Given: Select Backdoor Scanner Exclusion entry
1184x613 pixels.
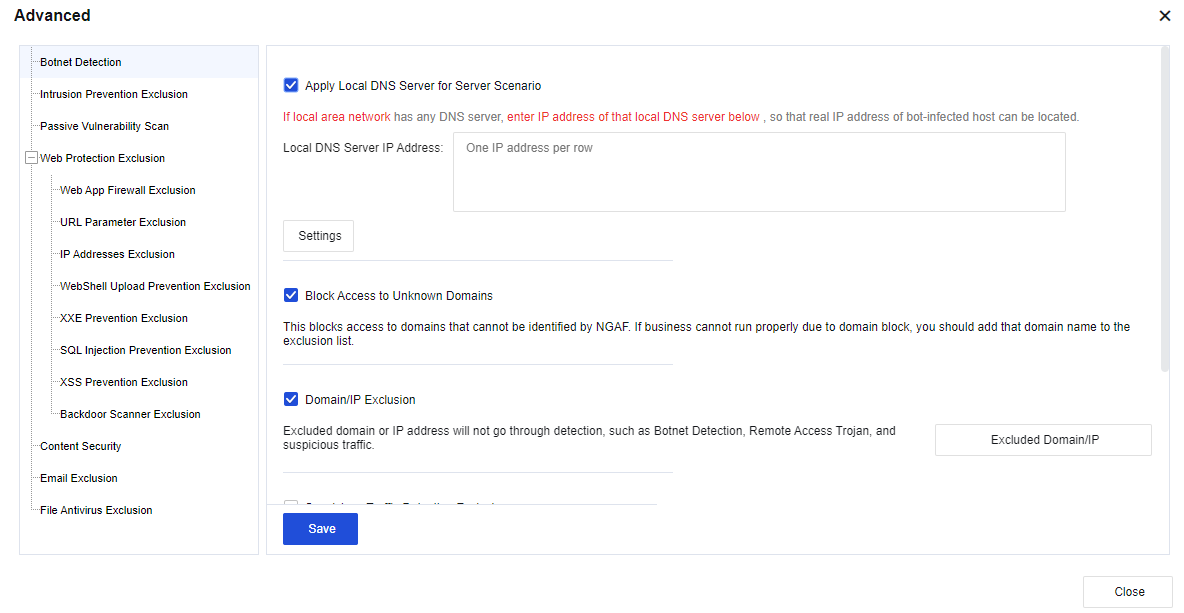Looking at the screenshot, I should click(130, 414).
